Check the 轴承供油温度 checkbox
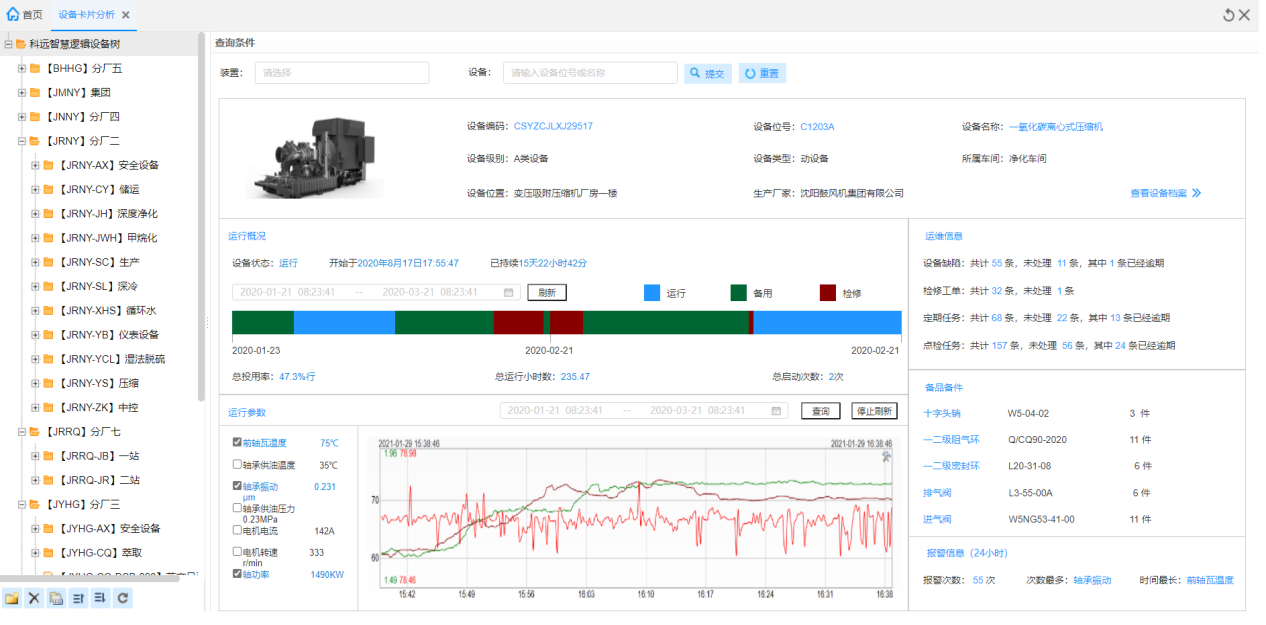Image resolution: width=1266 pixels, height=625 pixels. [x=237, y=464]
